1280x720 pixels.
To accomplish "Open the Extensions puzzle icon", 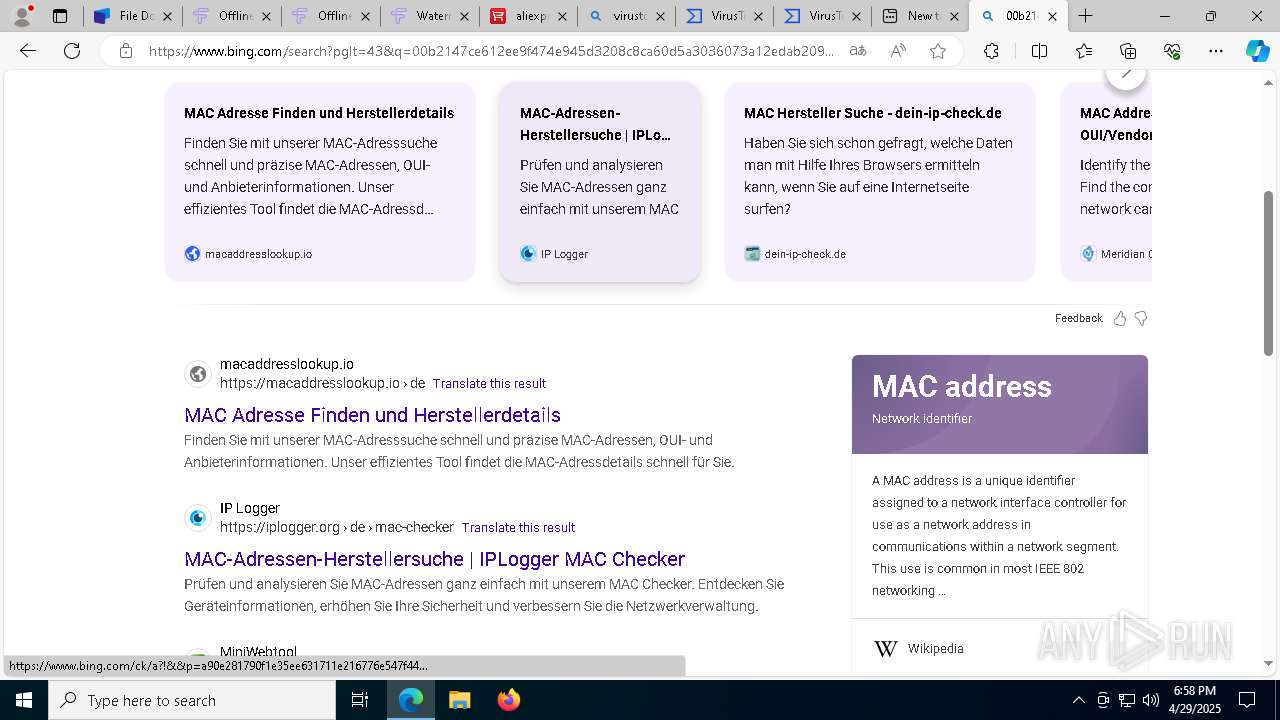I will pos(991,51).
